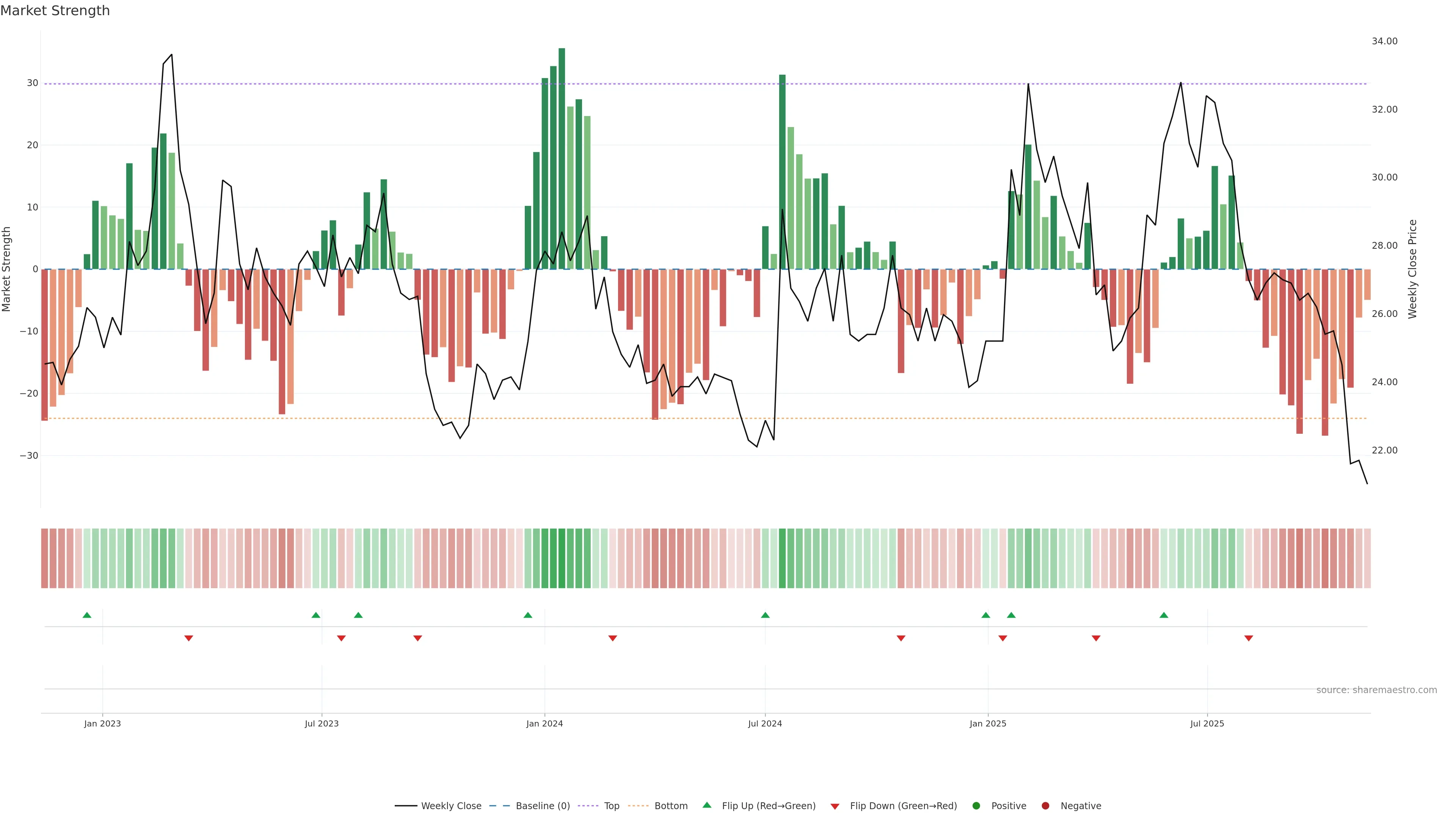Toggle the Top dotted line legend entry

(611, 806)
